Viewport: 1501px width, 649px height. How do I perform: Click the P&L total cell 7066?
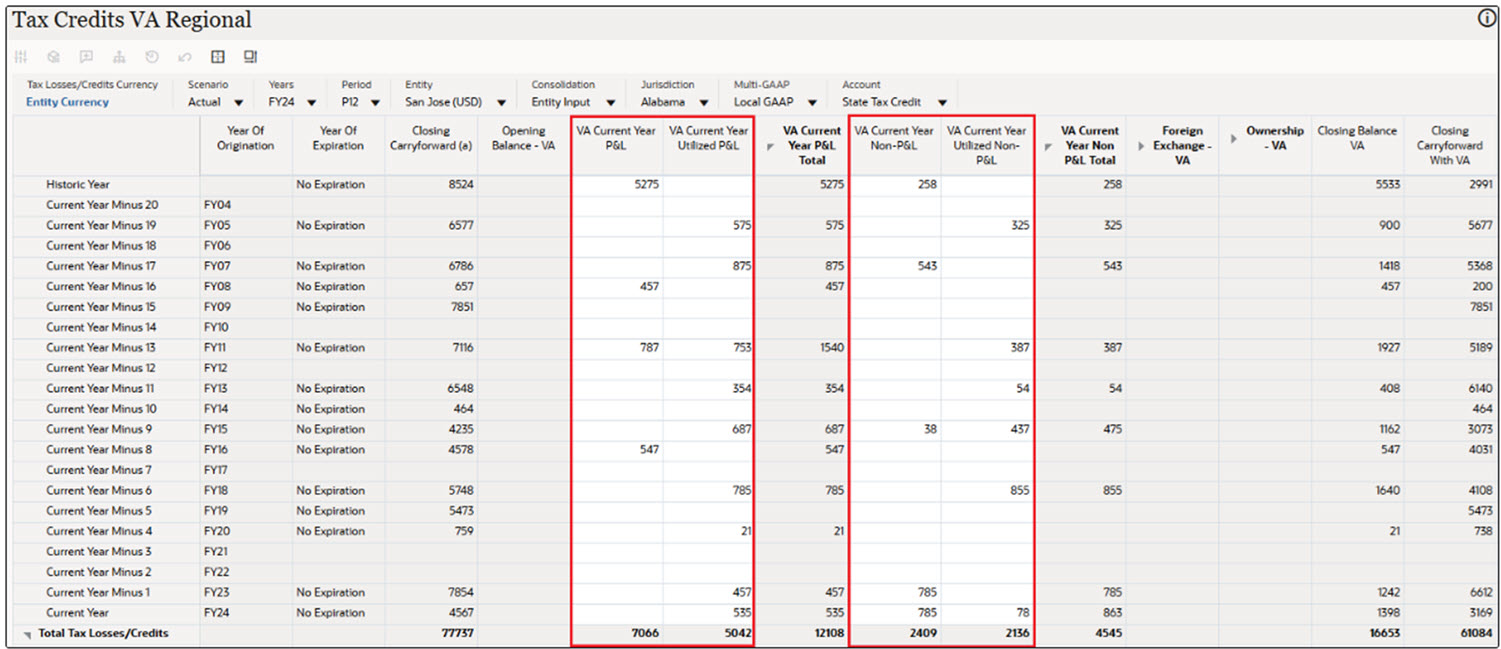point(616,634)
